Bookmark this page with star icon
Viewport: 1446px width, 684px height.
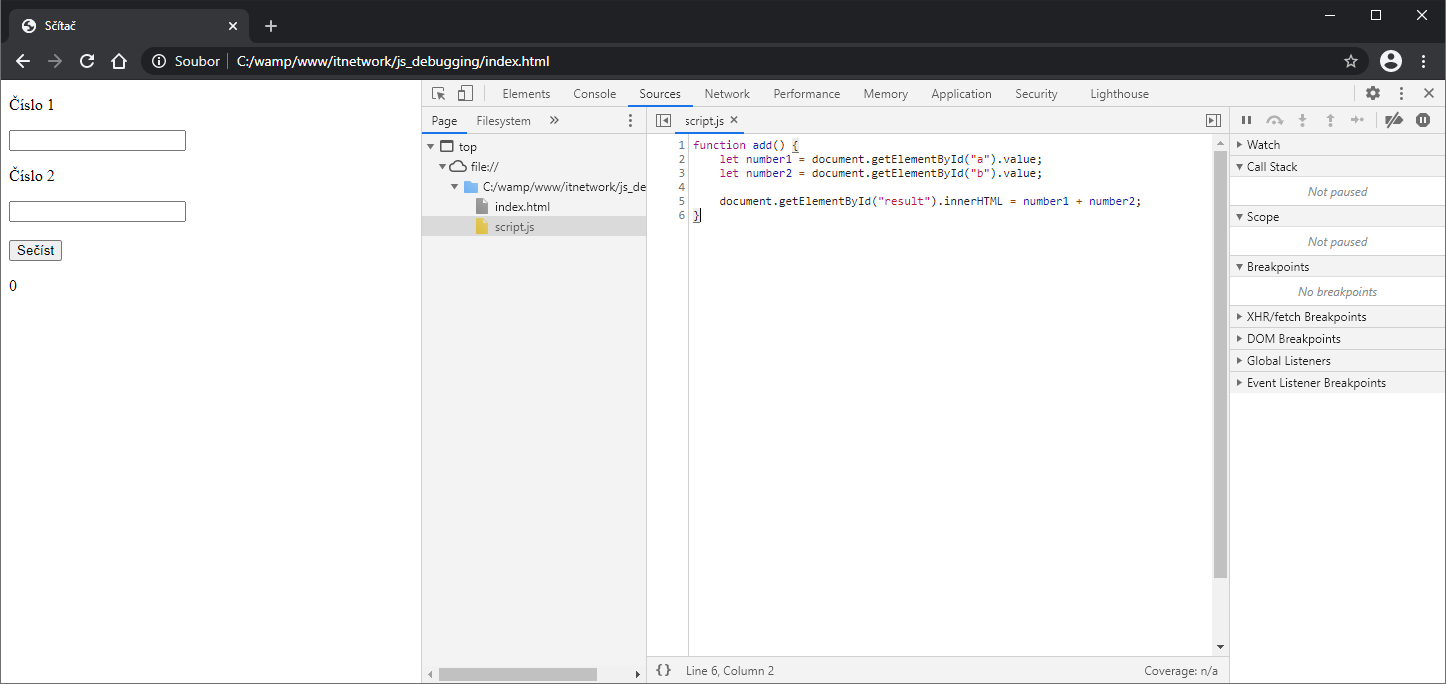1351,61
